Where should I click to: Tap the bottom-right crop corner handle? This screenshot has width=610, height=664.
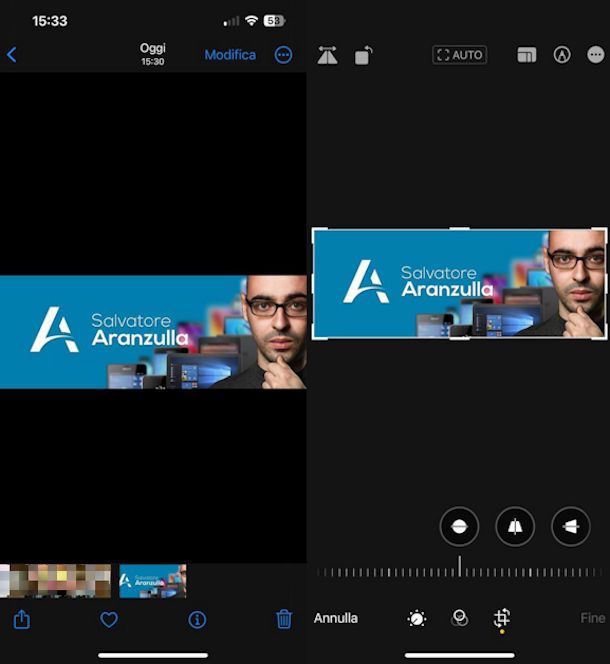click(604, 337)
